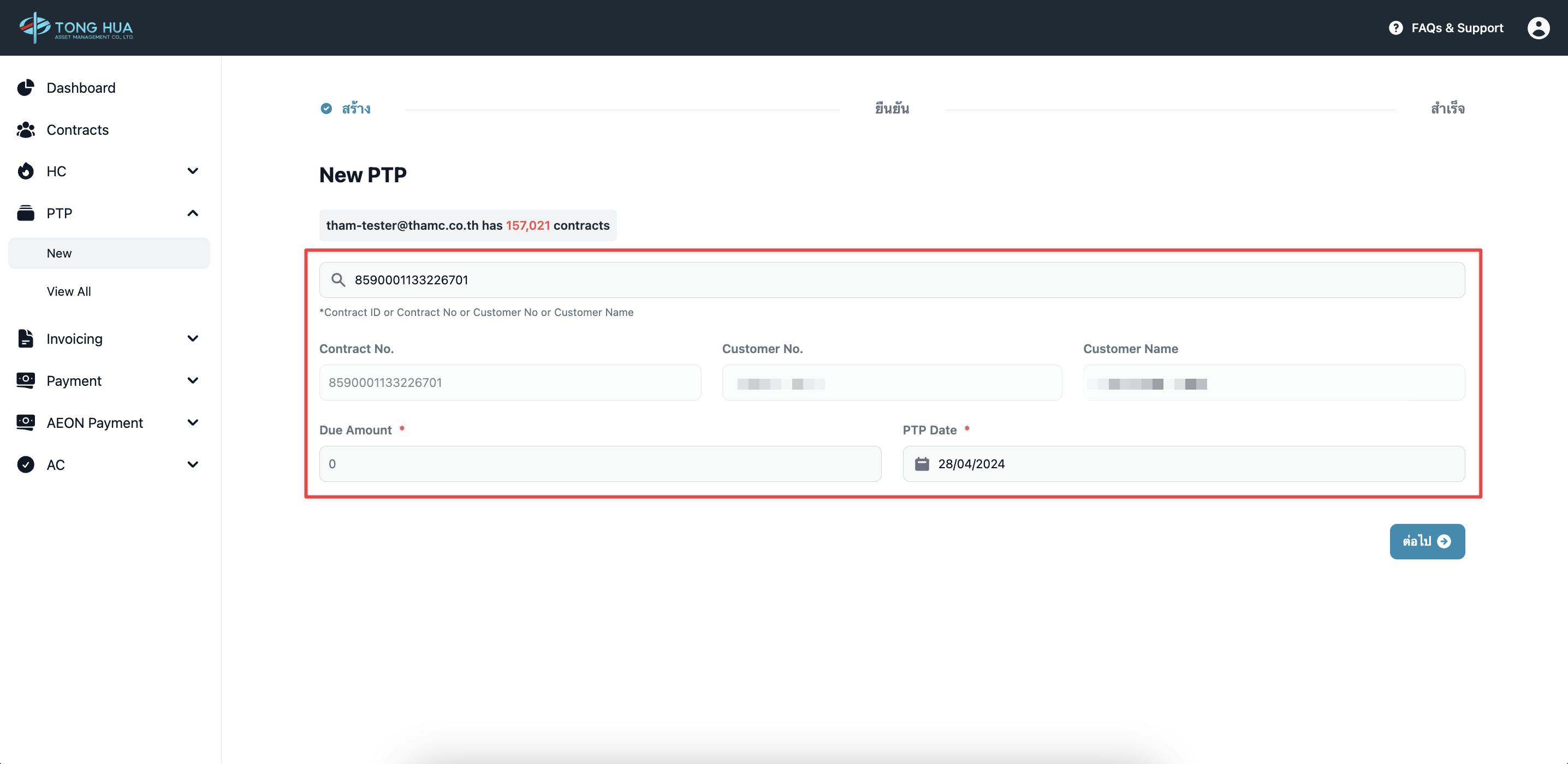Click the View All menu item
This screenshot has width=1568, height=764.
68,291
